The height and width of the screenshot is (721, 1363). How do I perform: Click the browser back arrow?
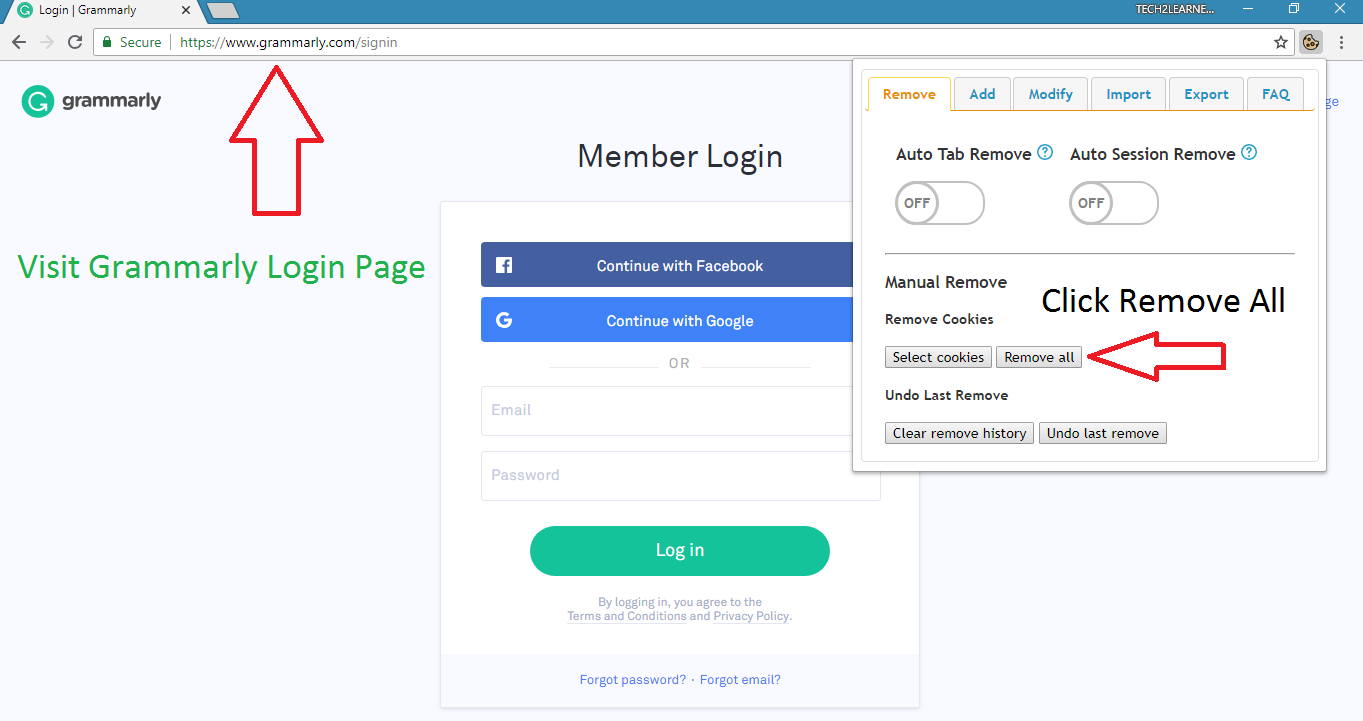pyautogui.click(x=18, y=42)
